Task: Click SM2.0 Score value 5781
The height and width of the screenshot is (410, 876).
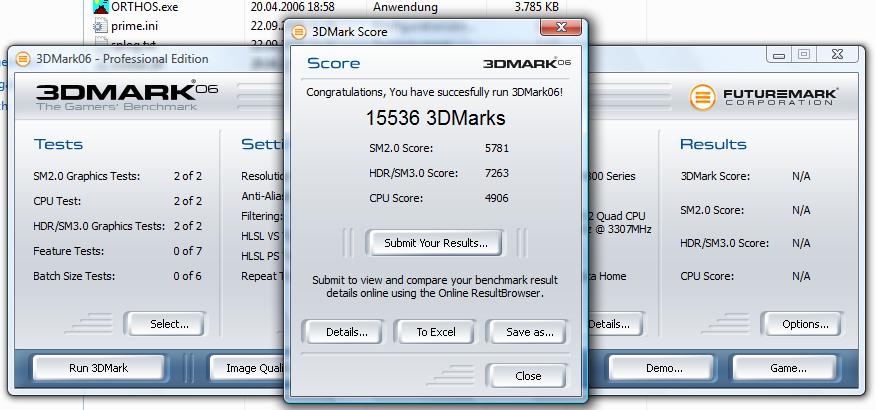Action: coord(497,149)
